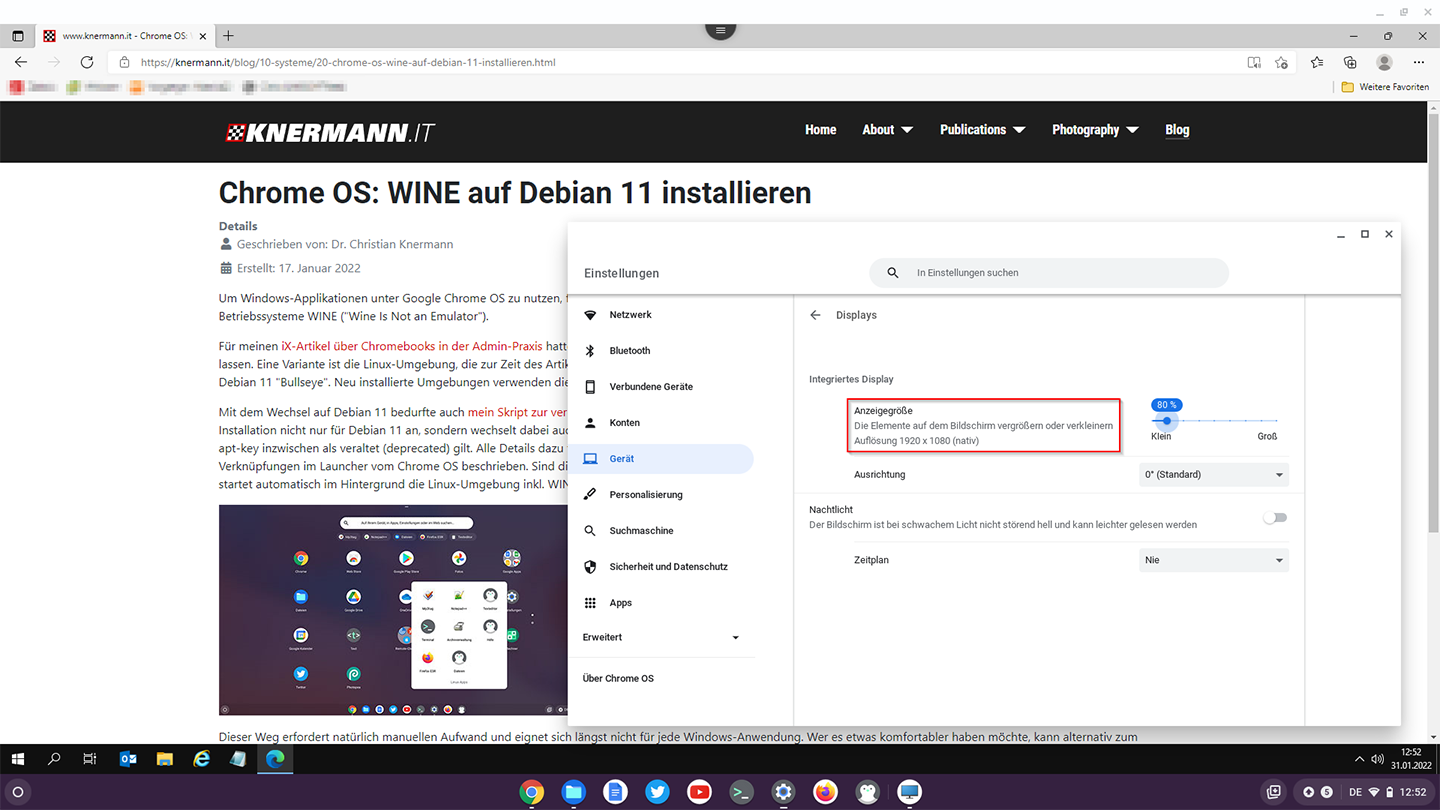This screenshot has width=1440, height=810.
Task: Select Sicherheit und Datenschutz in the sidebar
Action: tap(661, 567)
